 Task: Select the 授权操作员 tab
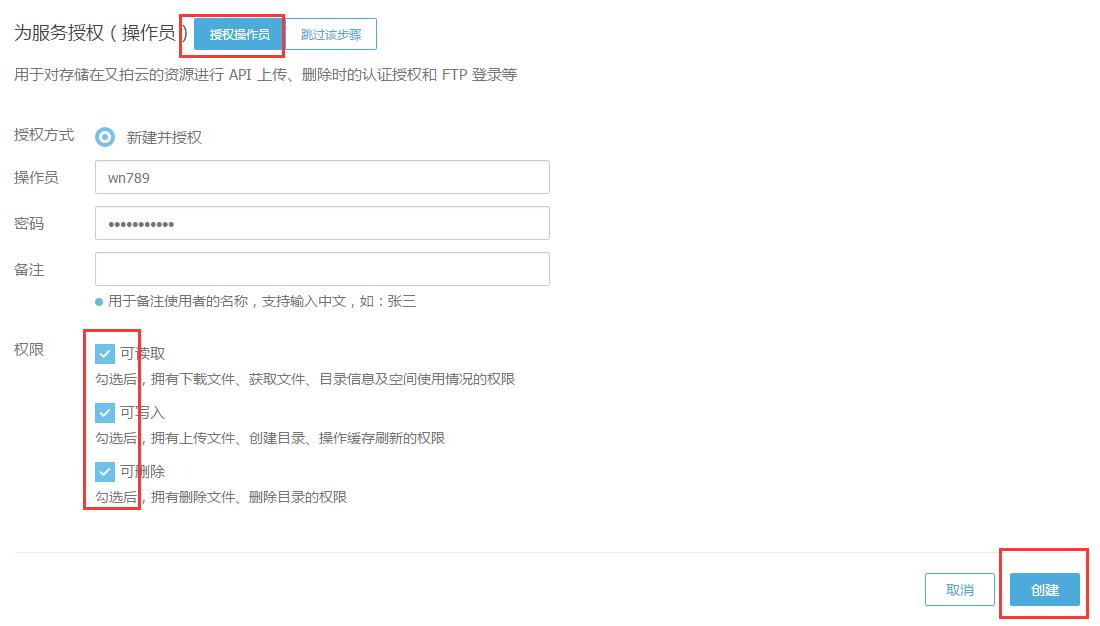[x=238, y=34]
